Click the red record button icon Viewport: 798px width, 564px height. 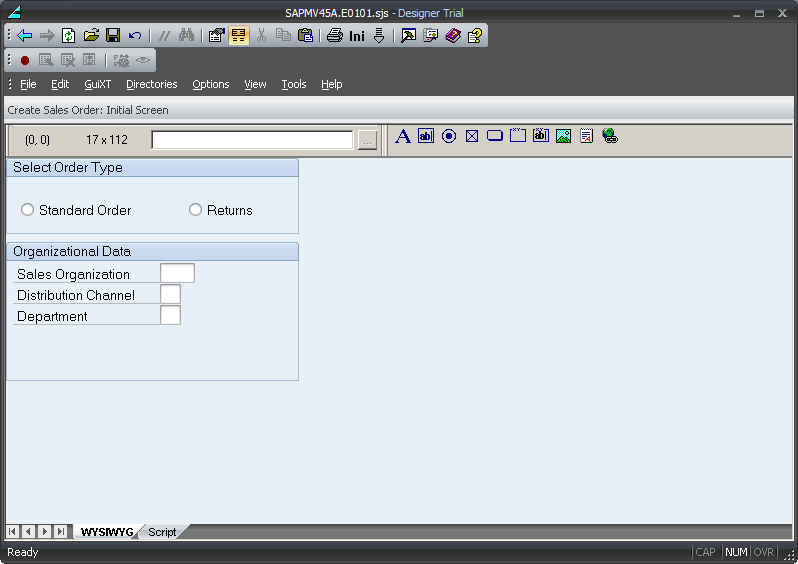tap(25, 60)
